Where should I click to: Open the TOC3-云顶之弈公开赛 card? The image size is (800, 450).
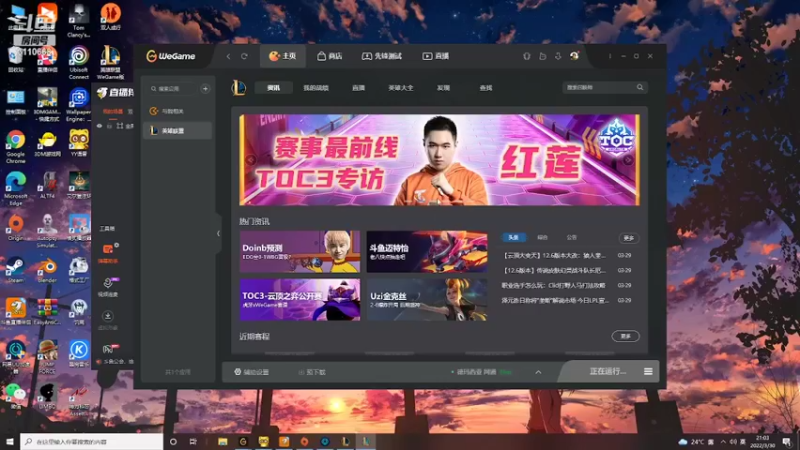click(x=300, y=299)
